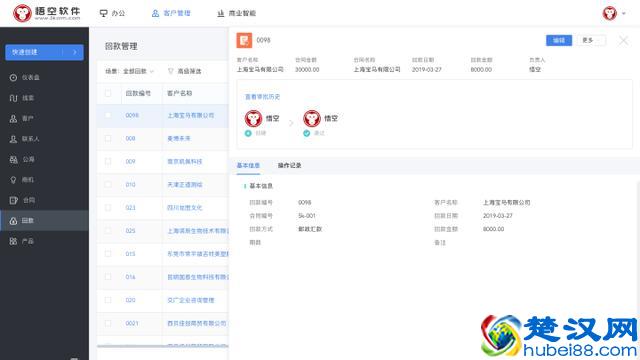Open the 联系人 contacts icon in sidebar
Screen dimensions: 640x360
13,139
